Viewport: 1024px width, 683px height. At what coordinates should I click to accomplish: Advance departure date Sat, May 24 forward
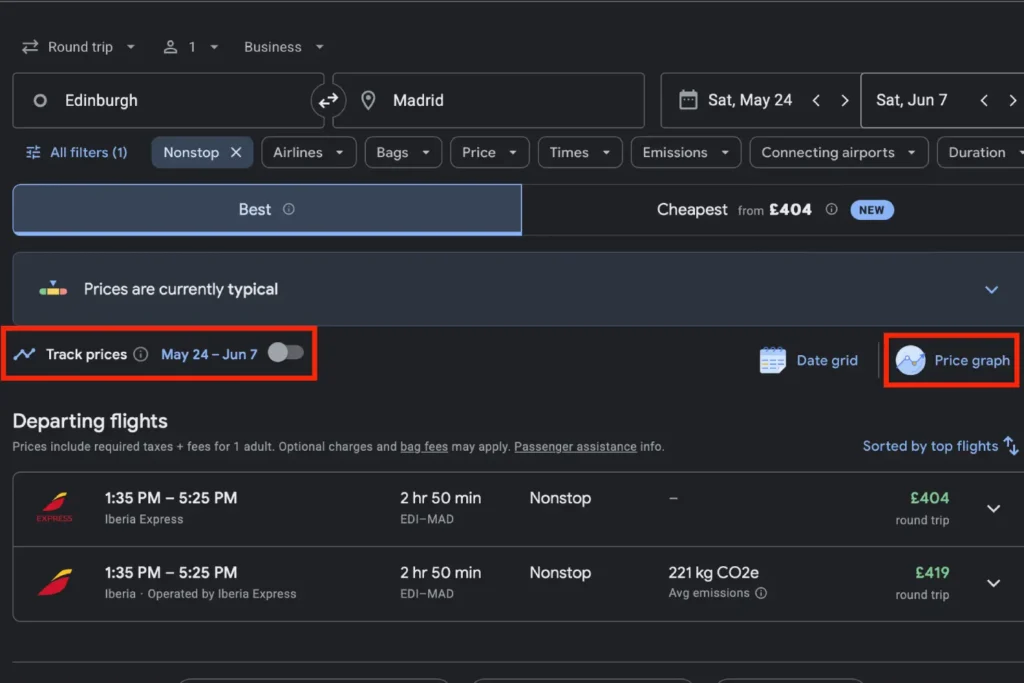click(845, 100)
